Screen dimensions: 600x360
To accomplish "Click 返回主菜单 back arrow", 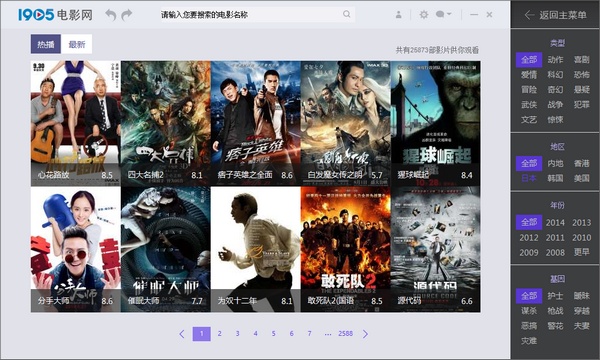I will pyautogui.click(x=530, y=15).
